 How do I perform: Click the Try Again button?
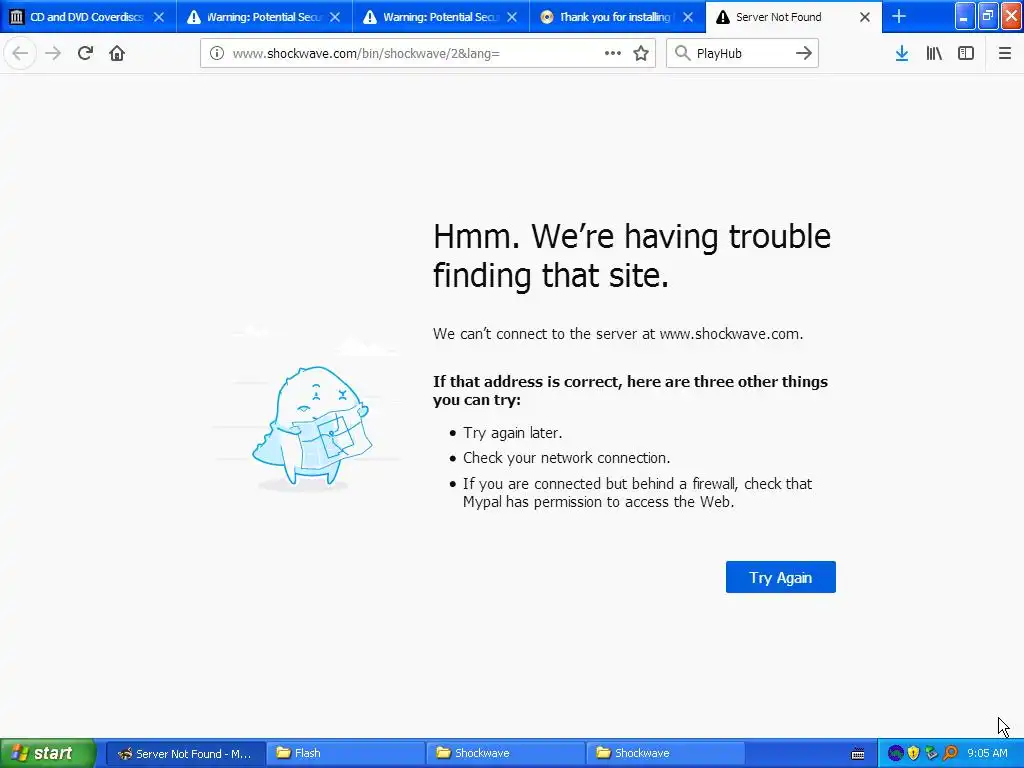point(780,577)
